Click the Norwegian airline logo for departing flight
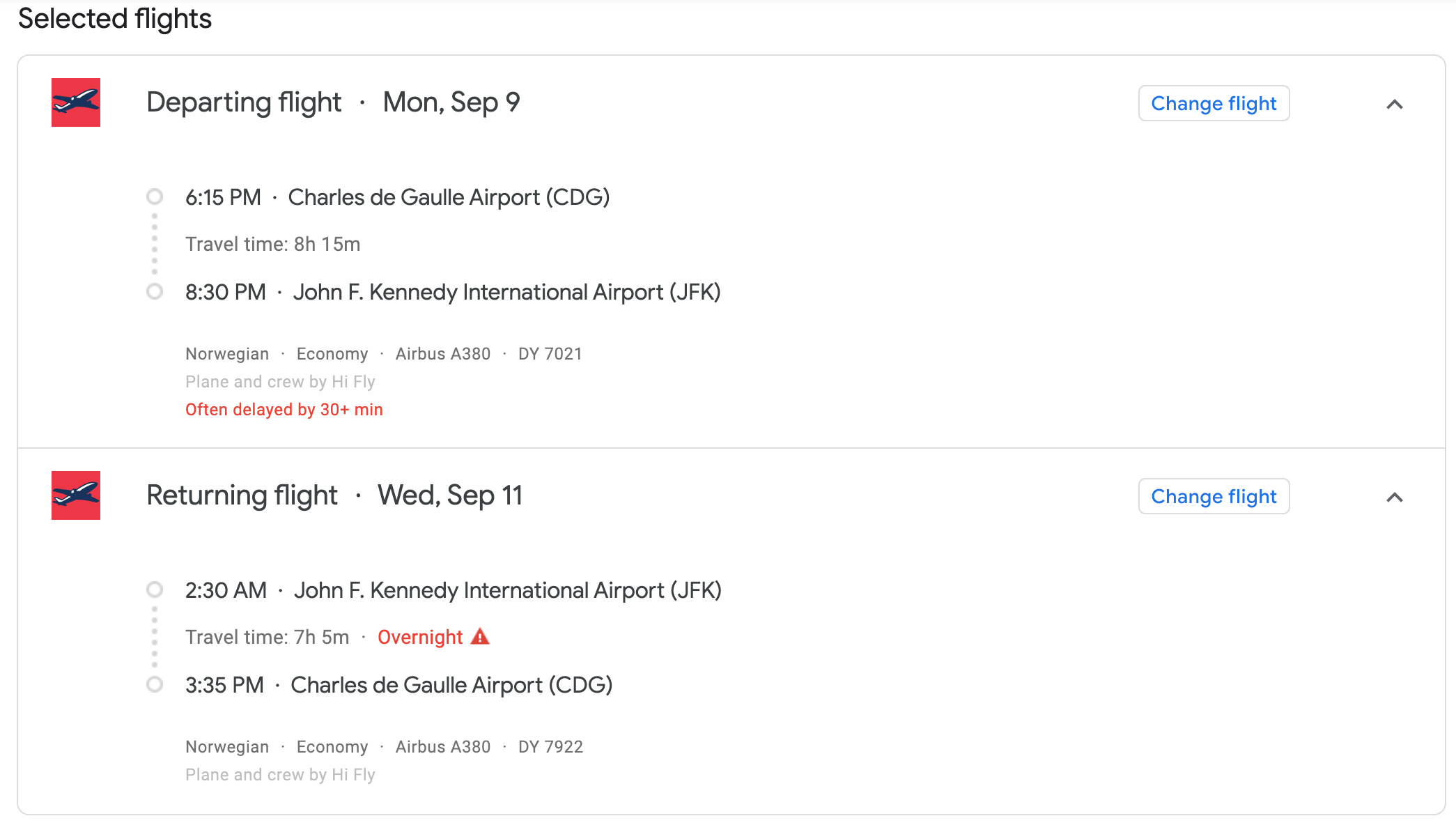Screen dimensions: 1456x832 [x=76, y=102]
